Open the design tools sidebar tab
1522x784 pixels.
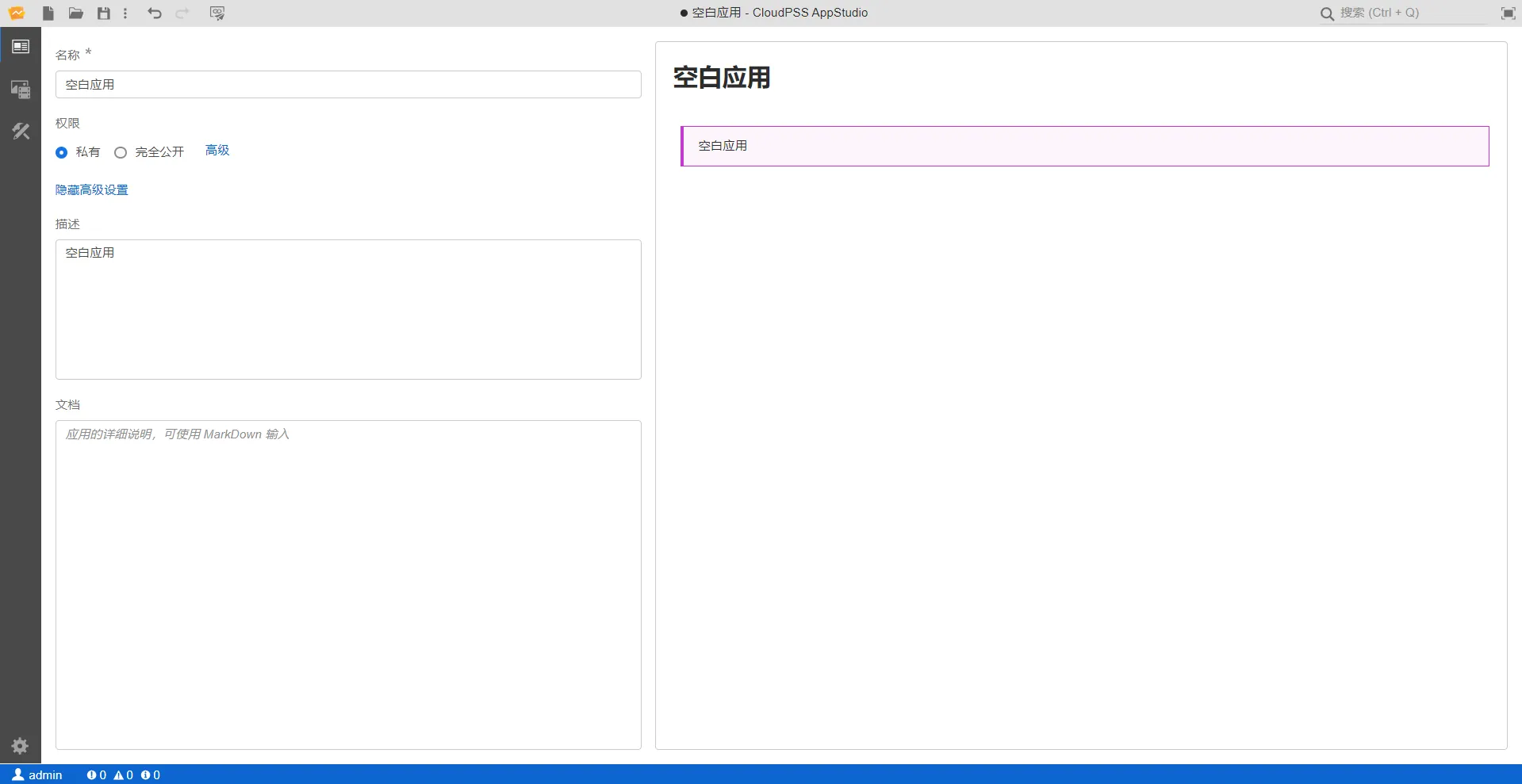21,132
